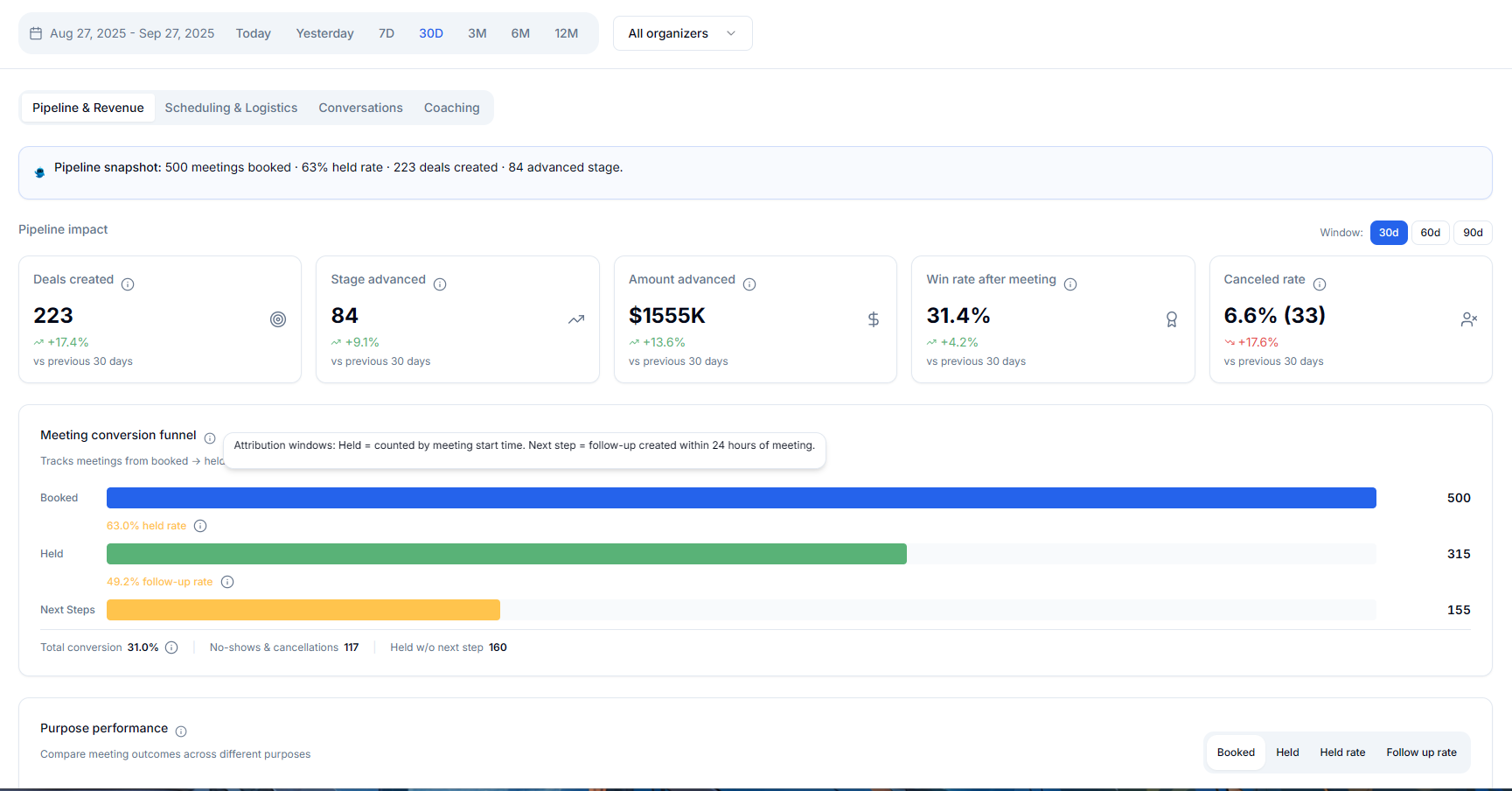Click the 49.2% follow-up rate link
This screenshot has width=1512, height=791.
(159, 581)
